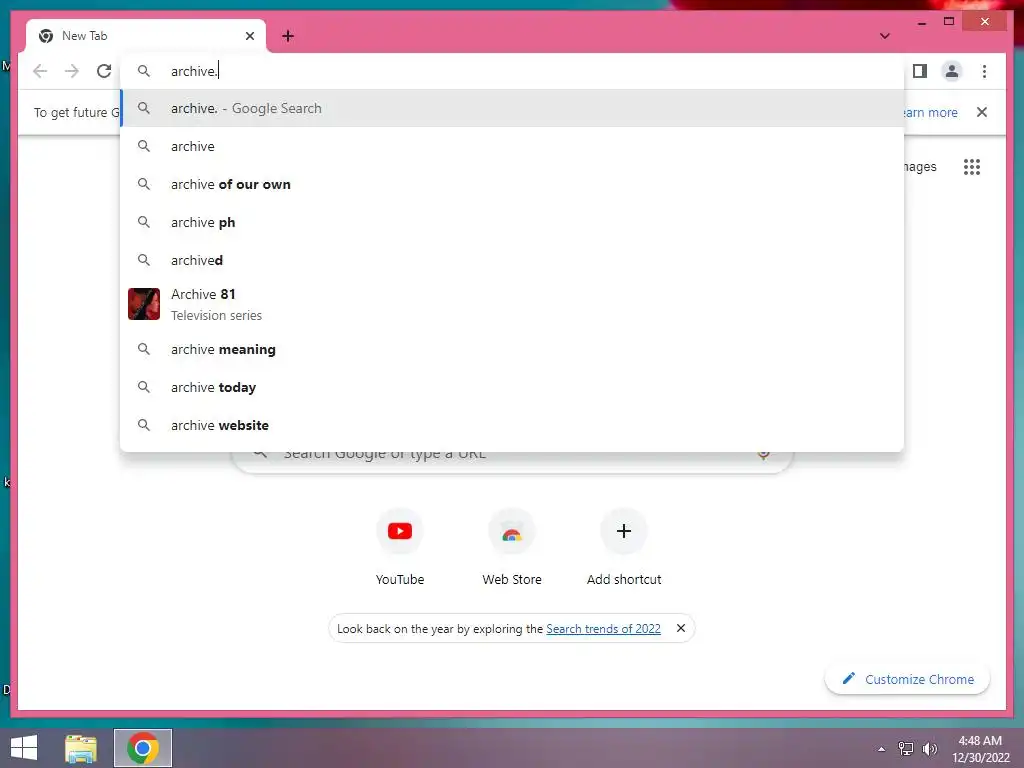The height and width of the screenshot is (768, 1024).
Task: Open a new tab with plus button
Action: [288, 36]
